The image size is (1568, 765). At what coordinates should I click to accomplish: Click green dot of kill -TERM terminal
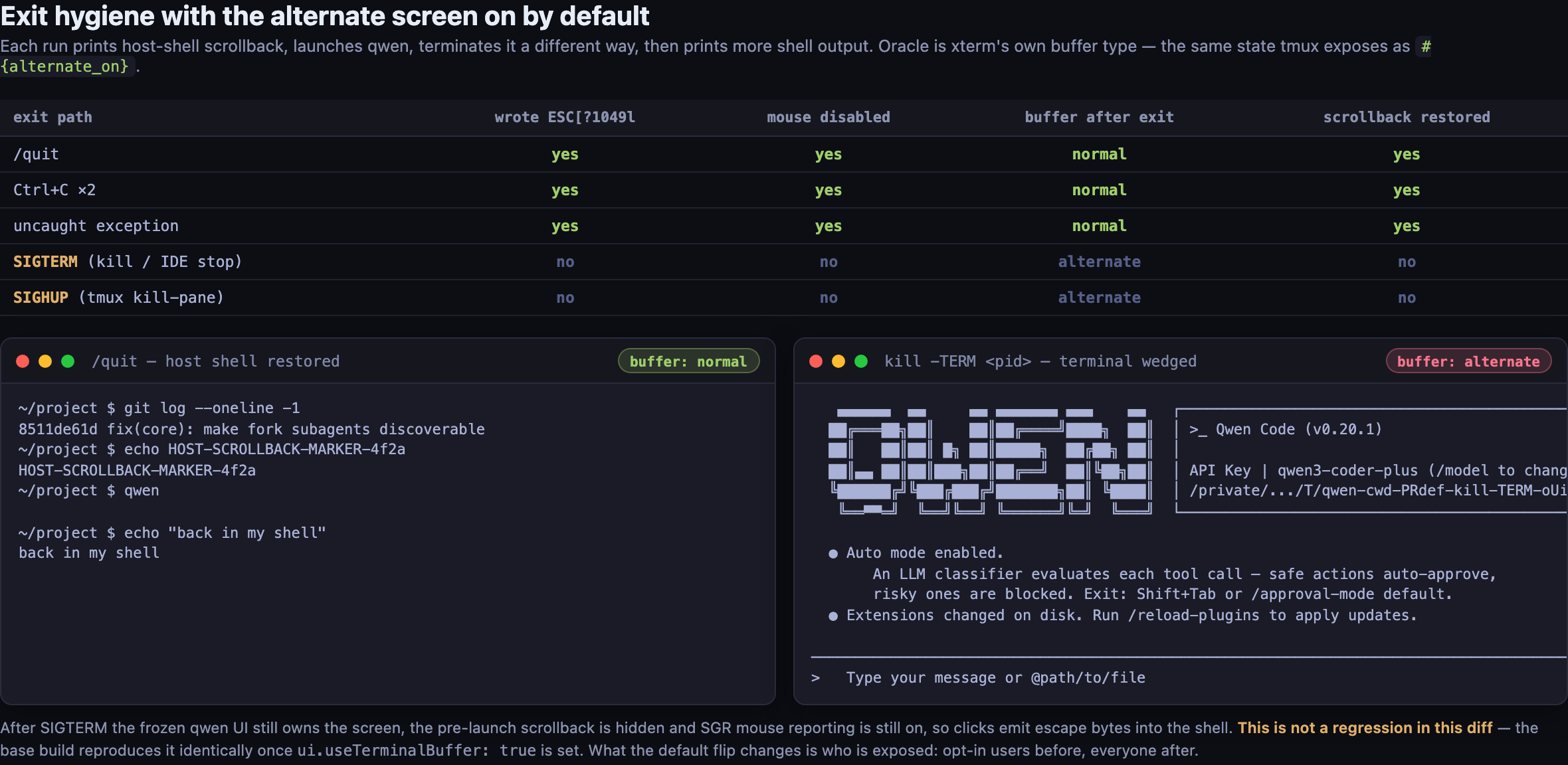click(x=861, y=361)
